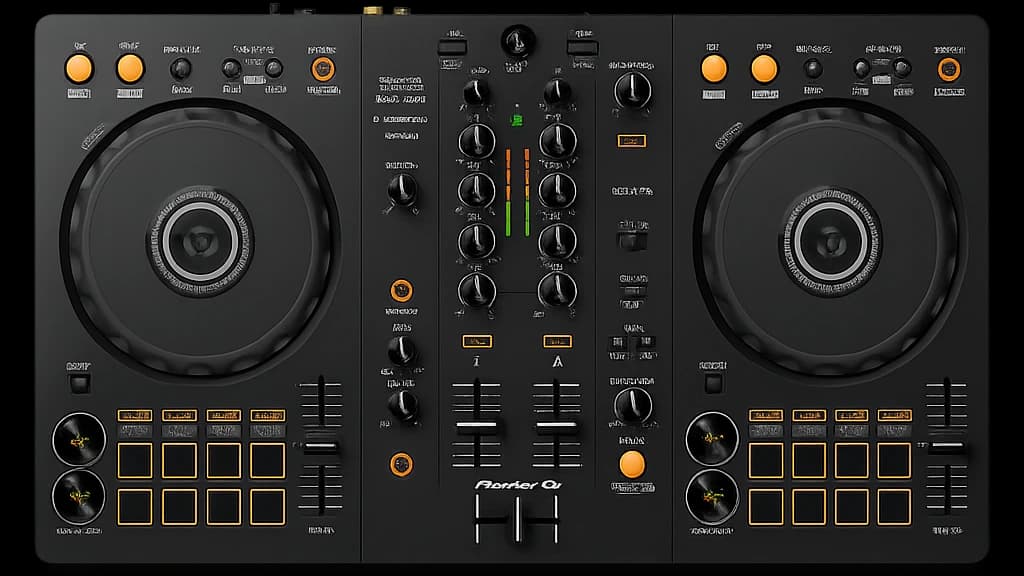The width and height of the screenshot is (1024, 576).
Task: Tap the lower round vinyl button on left deck
Action: (78, 496)
